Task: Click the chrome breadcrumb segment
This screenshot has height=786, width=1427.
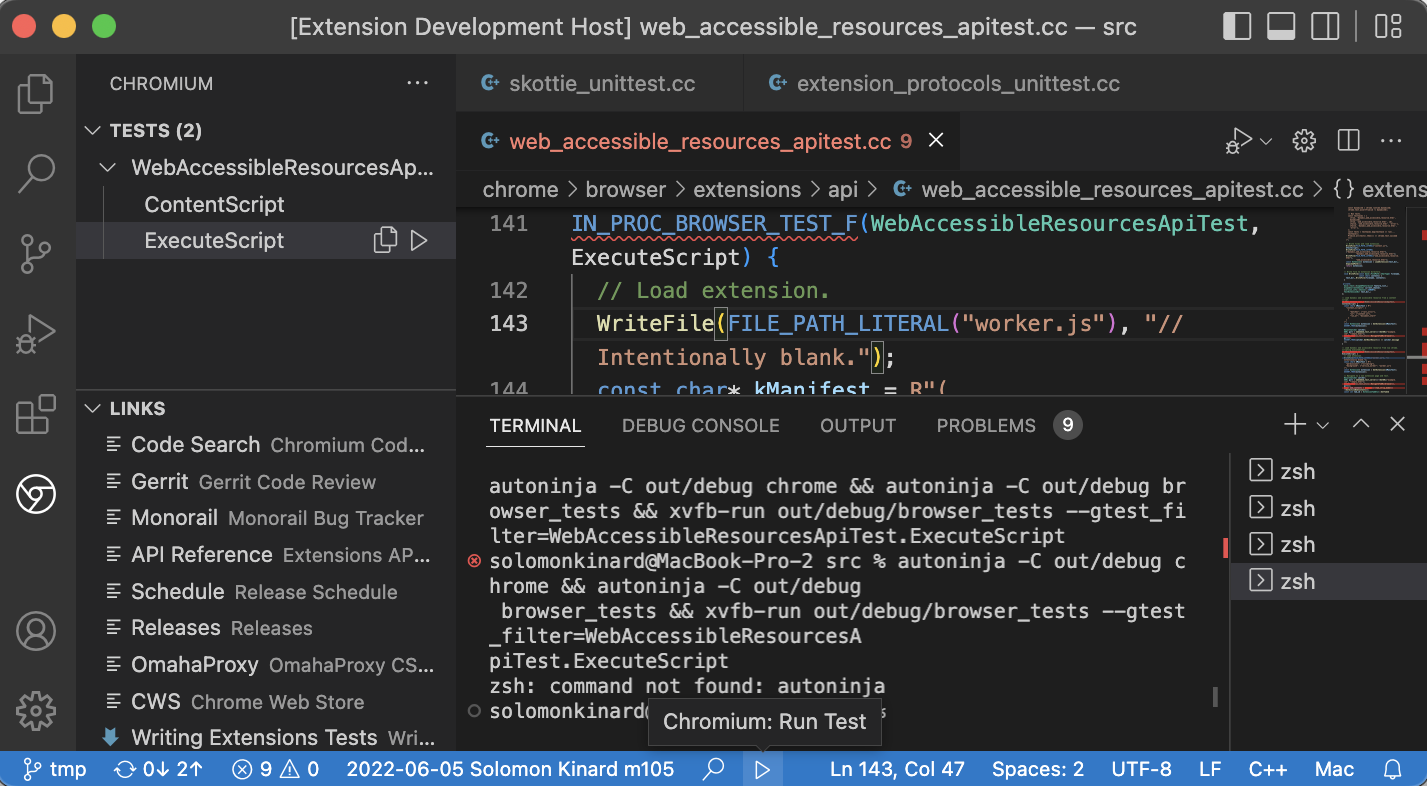Action: [520, 189]
